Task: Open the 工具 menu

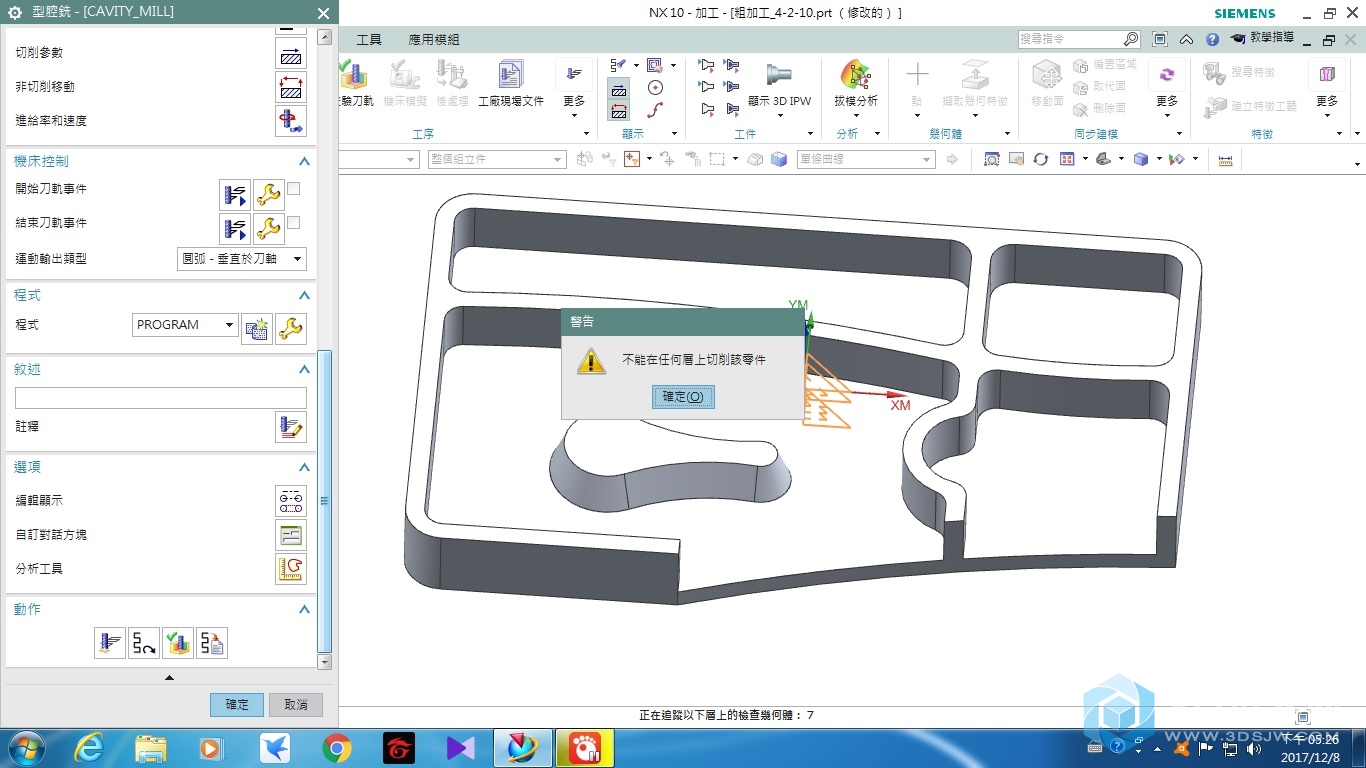Action: (369, 40)
